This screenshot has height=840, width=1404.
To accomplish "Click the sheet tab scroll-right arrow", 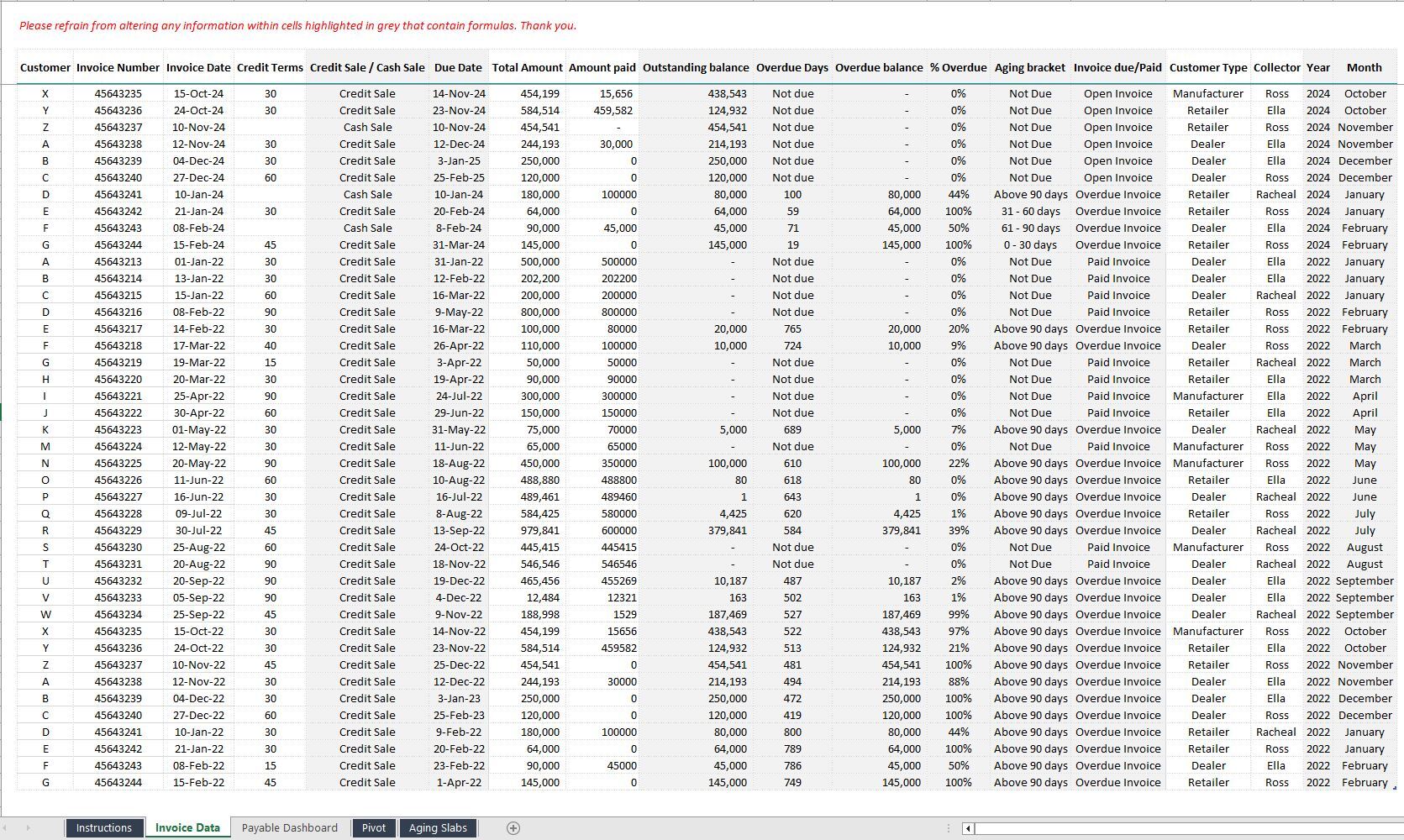I will (x=28, y=828).
